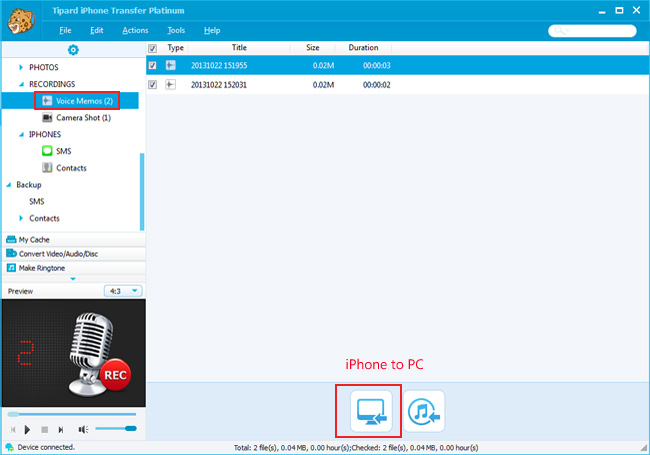Select SMS under Backup

coord(36,201)
